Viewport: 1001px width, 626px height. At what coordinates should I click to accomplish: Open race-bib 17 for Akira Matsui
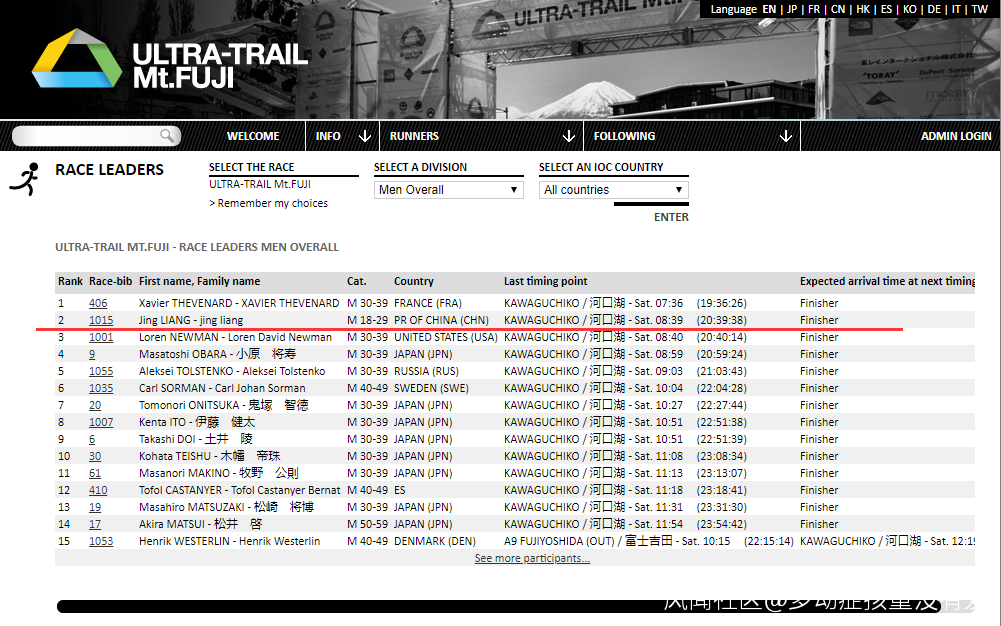94,525
